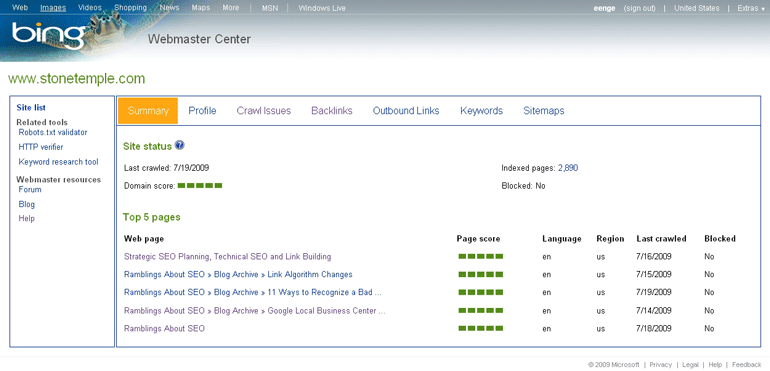Image resolution: width=770 pixels, height=371 pixels.
Task: Select United States region link
Action: pos(696,8)
